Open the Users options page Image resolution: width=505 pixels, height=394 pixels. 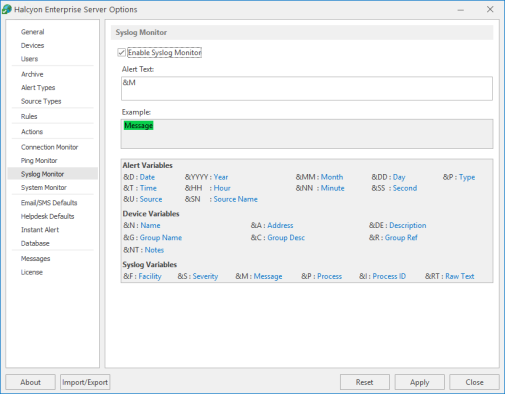click(x=29, y=59)
